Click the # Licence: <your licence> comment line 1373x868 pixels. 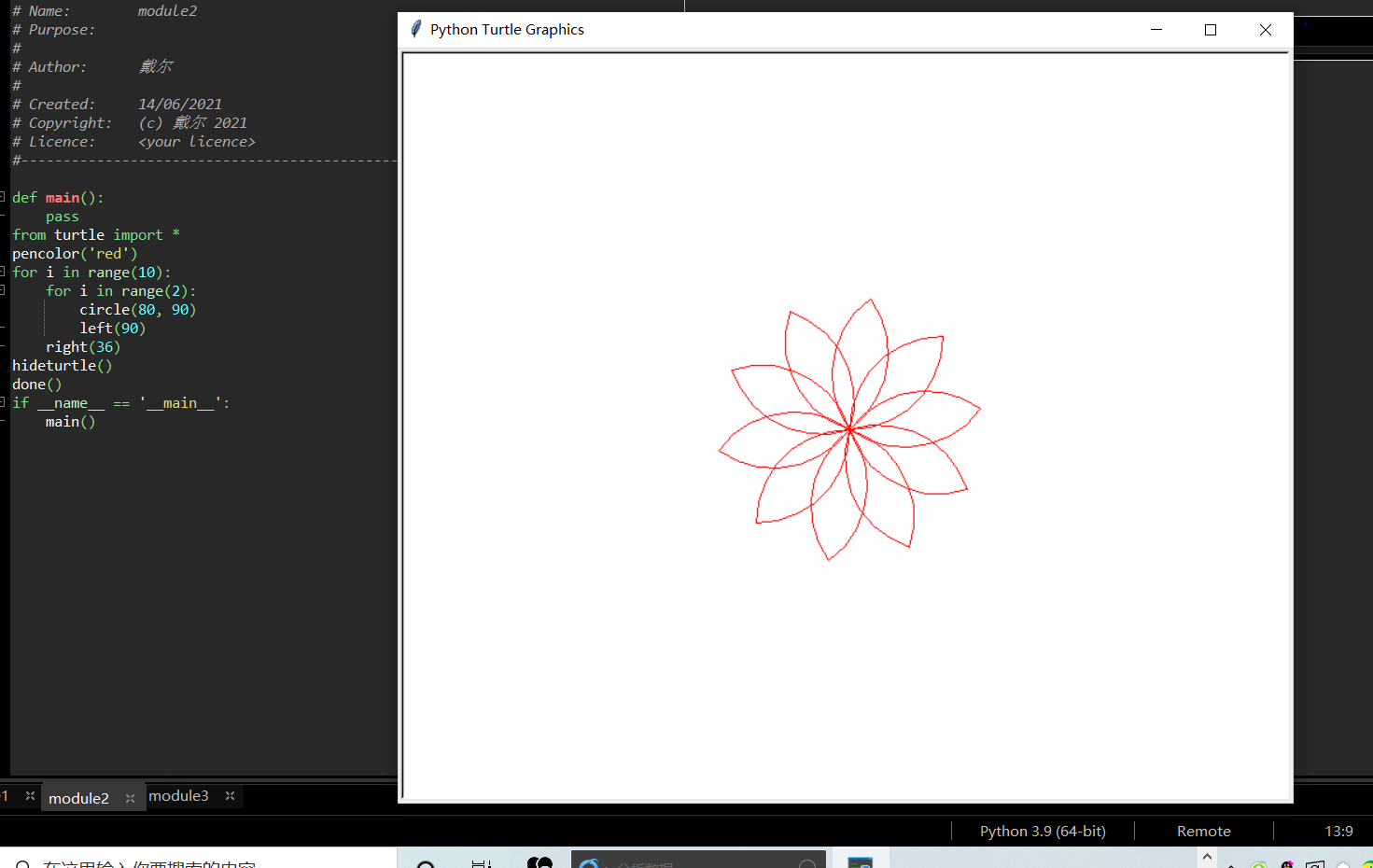(133, 141)
